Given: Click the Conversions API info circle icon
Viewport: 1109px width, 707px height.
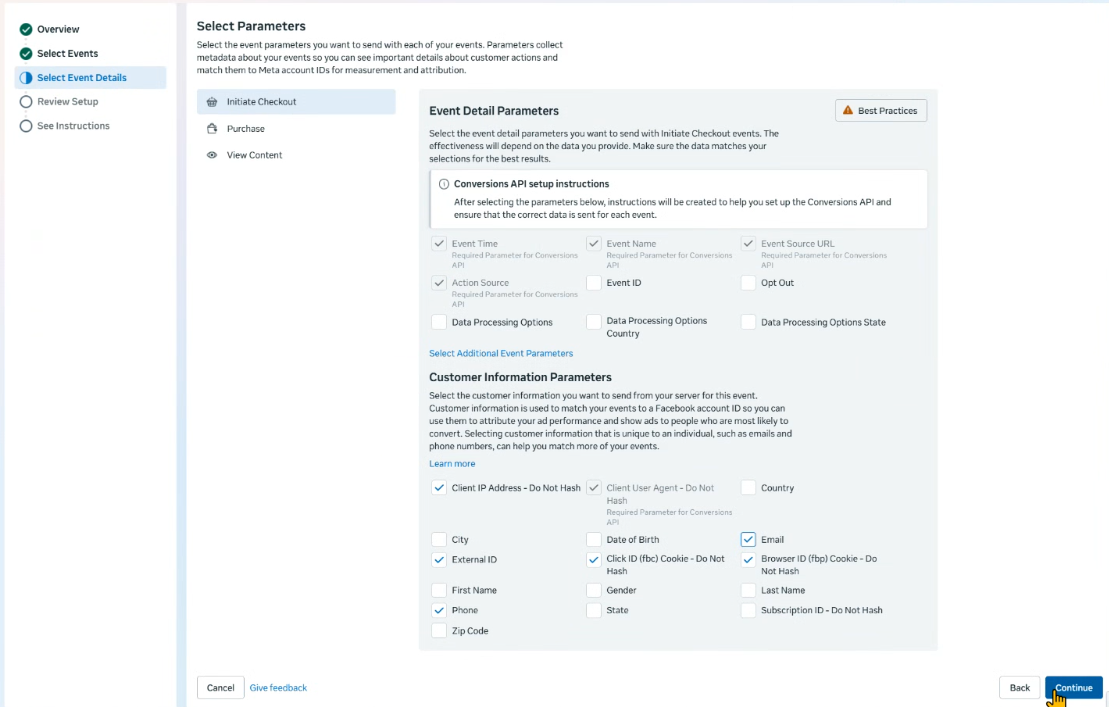Looking at the screenshot, I should tap(443, 184).
